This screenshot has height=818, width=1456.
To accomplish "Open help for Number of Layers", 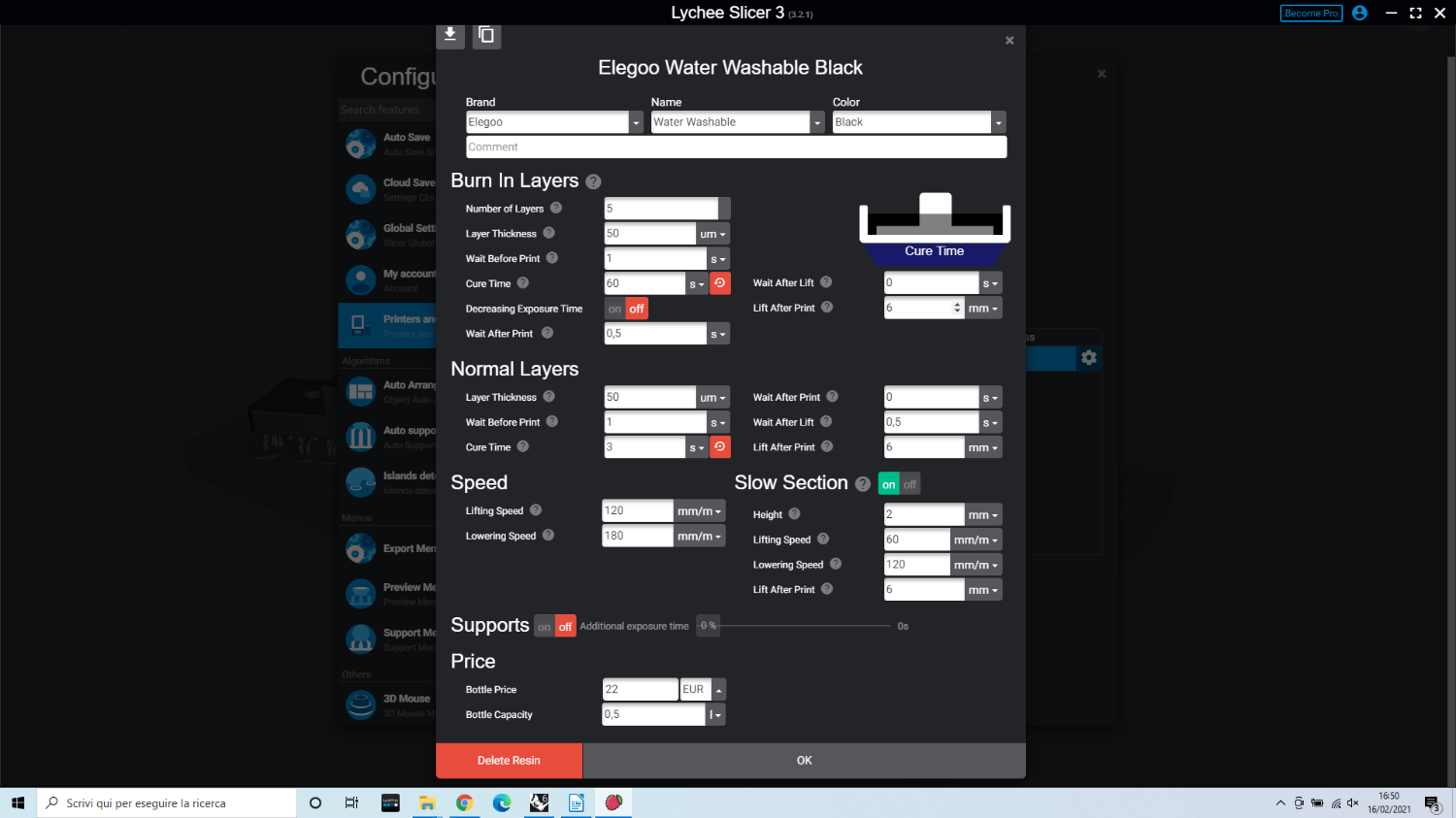I will (556, 208).
